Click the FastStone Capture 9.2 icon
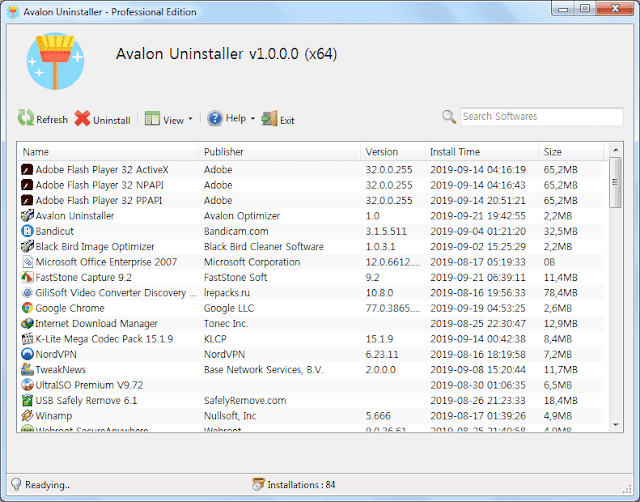This screenshot has width=640, height=502. pyautogui.click(x=27, y=277)
